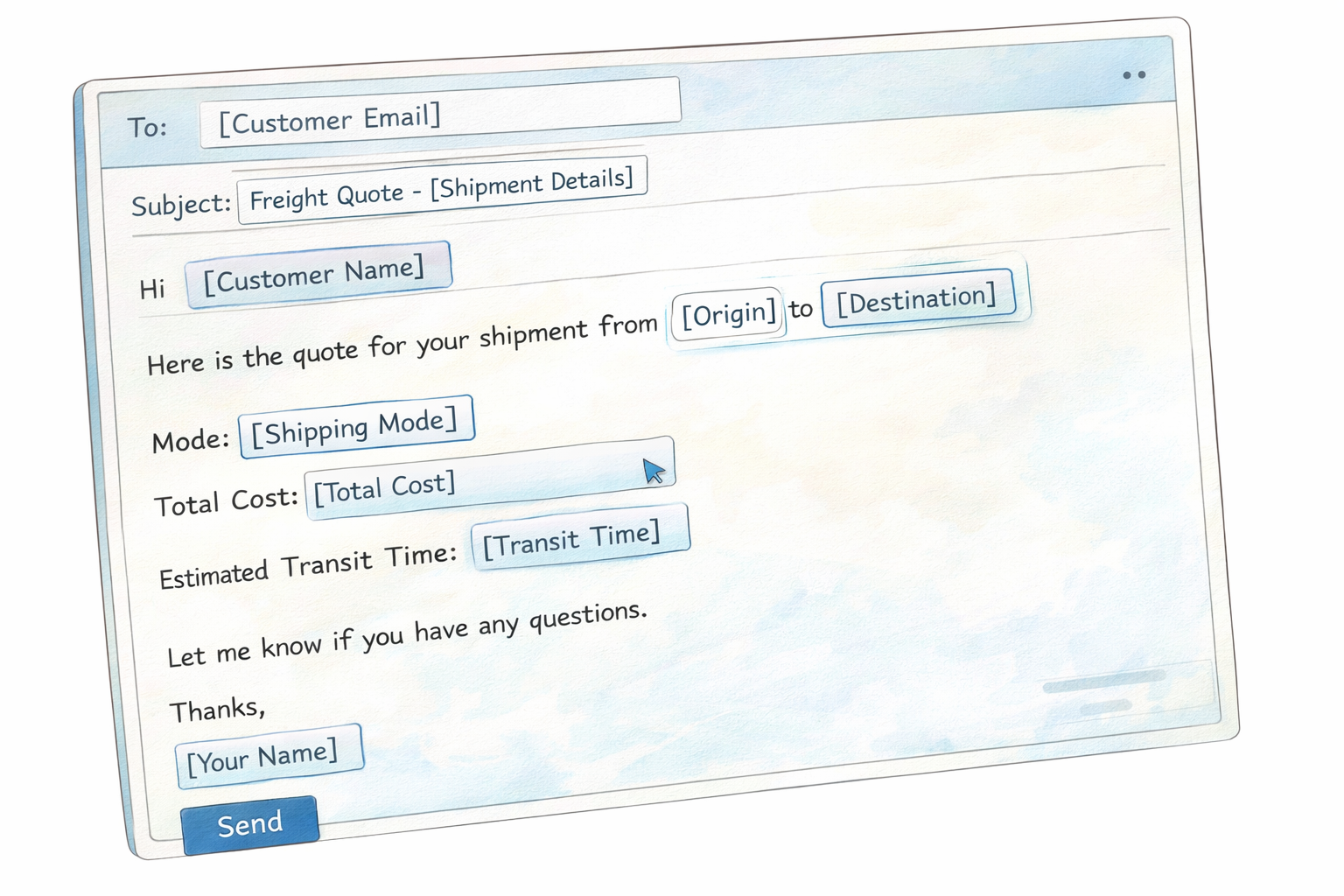Select the Subject field Freight Quote
Screen dimensions: 1344x896
tap(442, 189)
